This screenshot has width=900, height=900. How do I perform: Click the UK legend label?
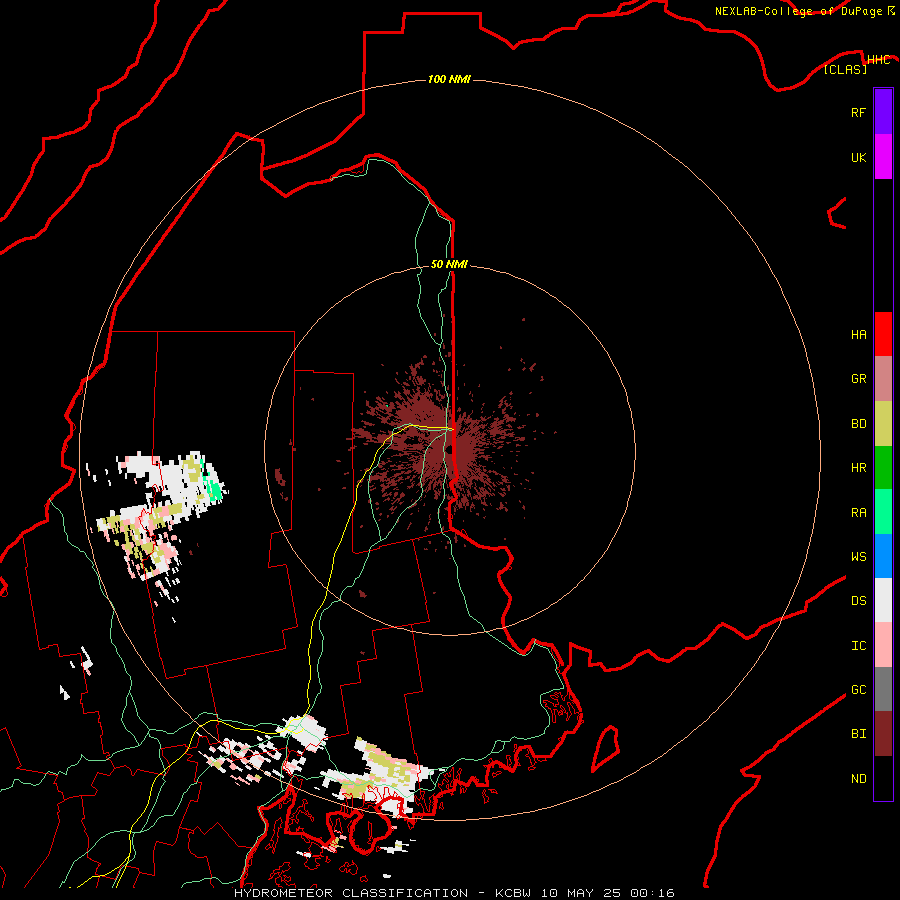pos(858,157)
